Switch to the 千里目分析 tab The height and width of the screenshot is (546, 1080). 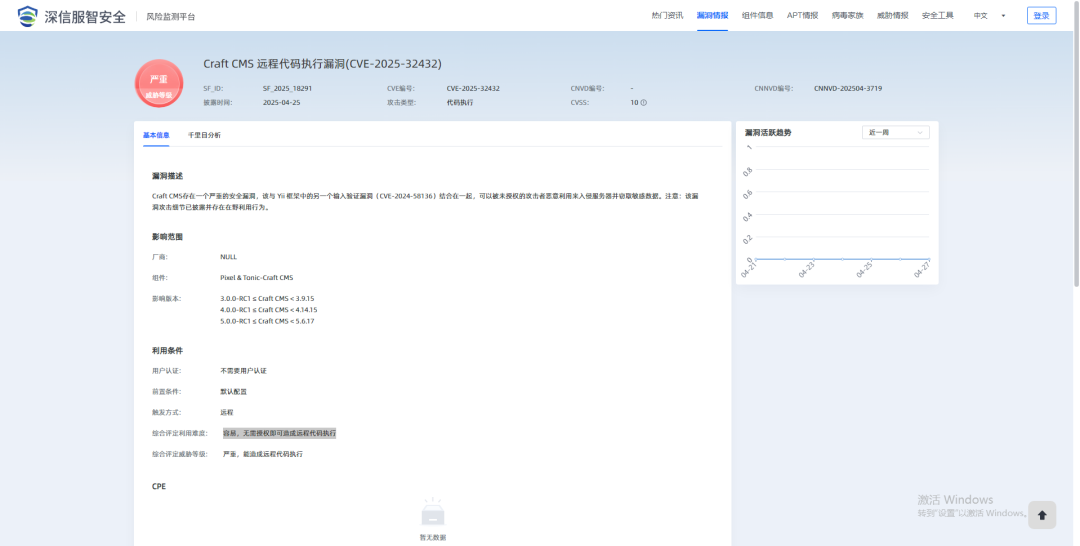click(x=205, y=135)
